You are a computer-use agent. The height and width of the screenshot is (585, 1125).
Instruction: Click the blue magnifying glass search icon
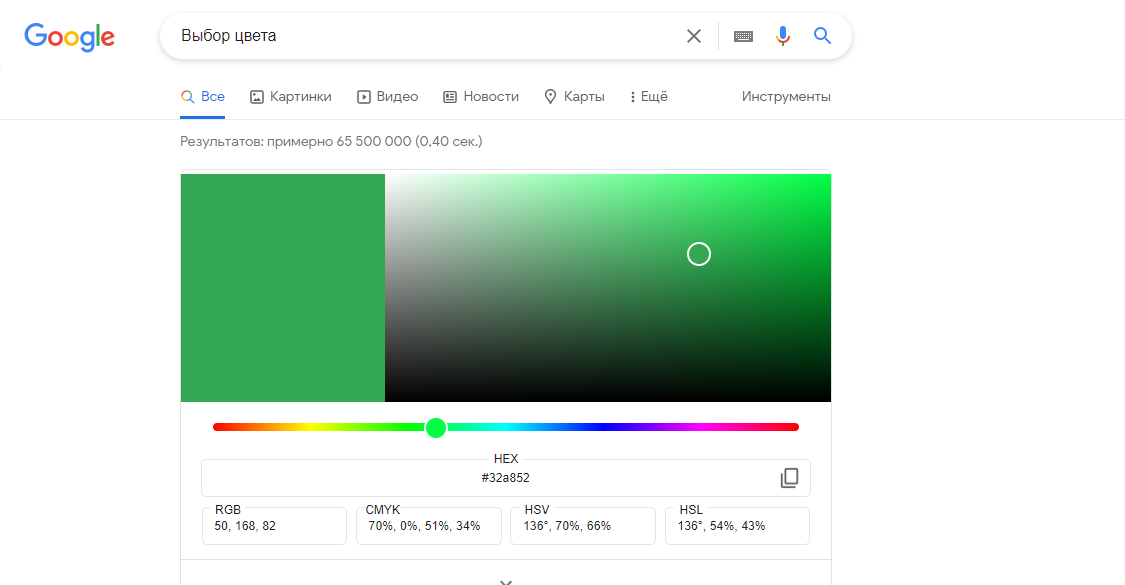(822, 35)
